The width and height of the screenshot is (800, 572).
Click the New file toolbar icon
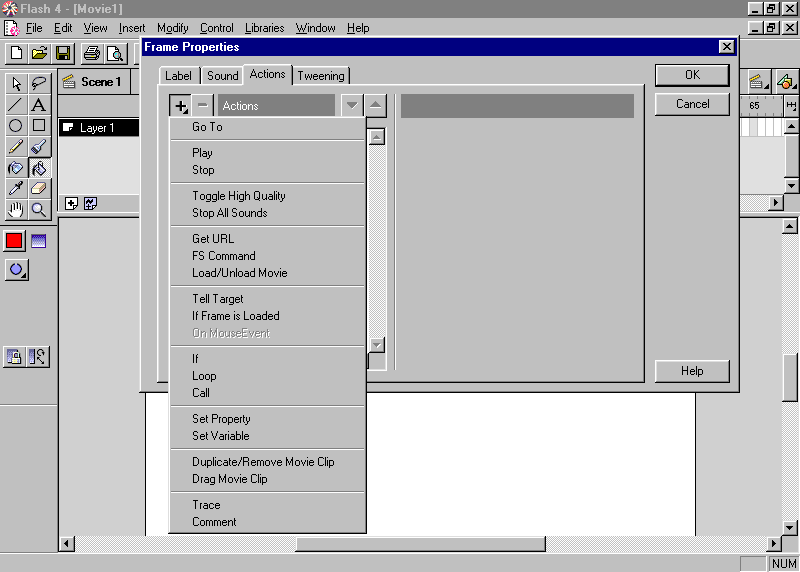click(x=16, y=53)
